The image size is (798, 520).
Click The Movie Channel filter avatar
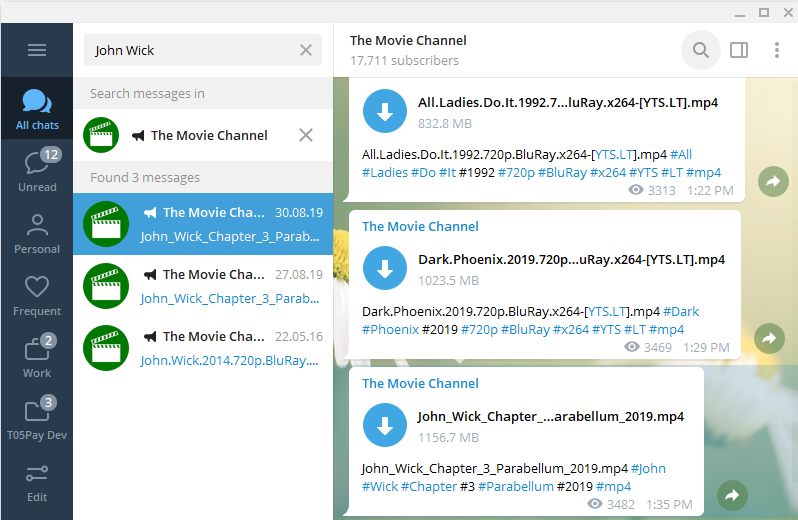pos(101,135)
